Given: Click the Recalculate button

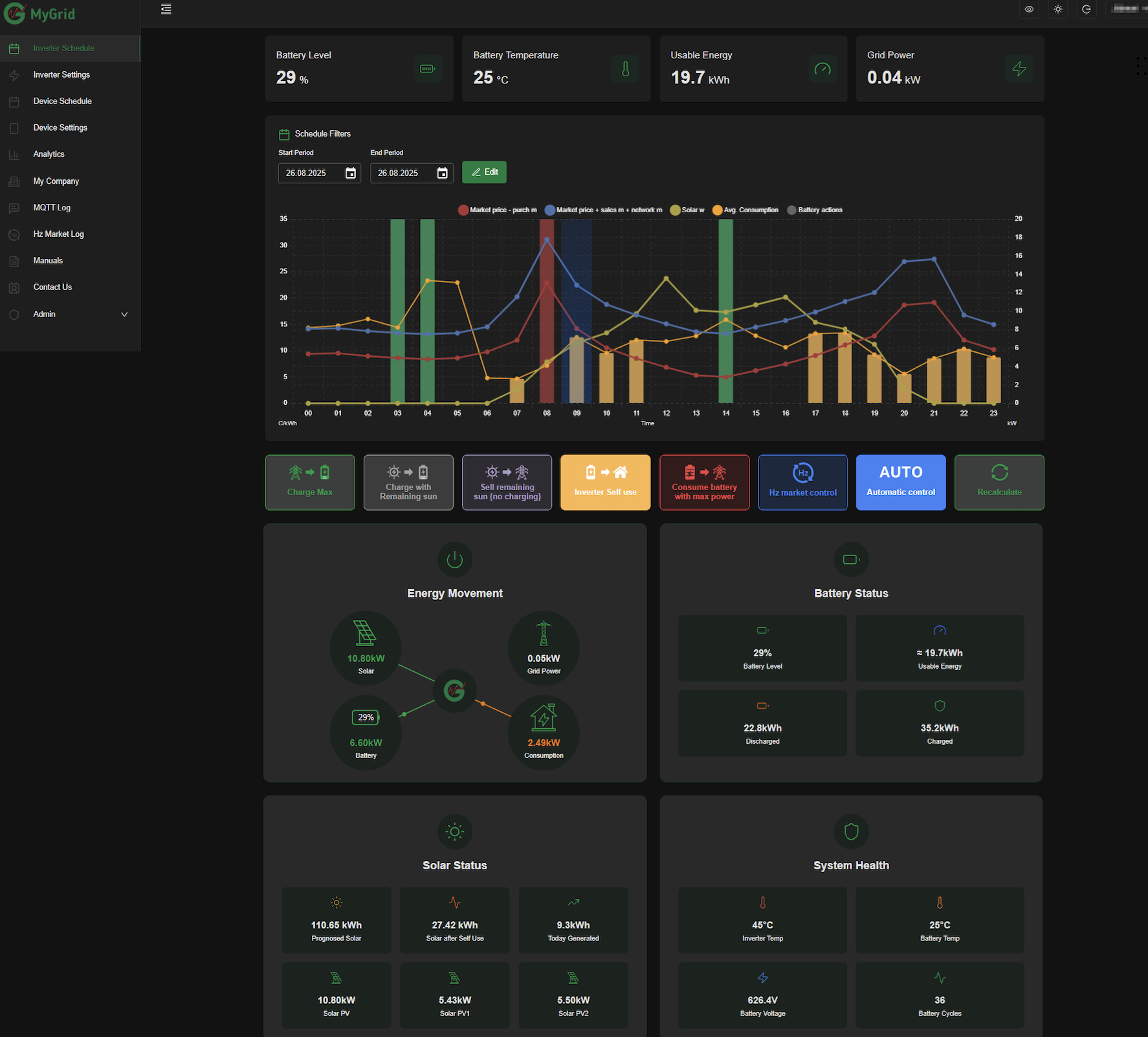Looking at the screenshot, I should coord(999,482).
